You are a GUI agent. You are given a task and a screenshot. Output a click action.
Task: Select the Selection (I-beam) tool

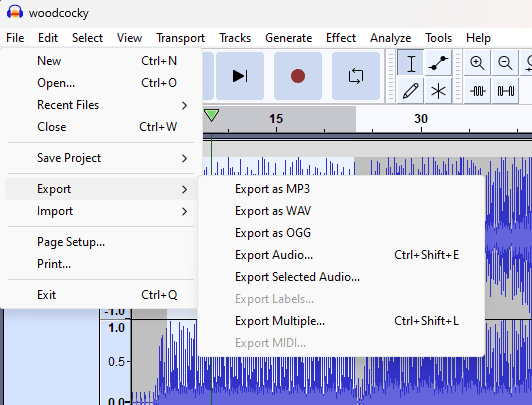point(411,63)
